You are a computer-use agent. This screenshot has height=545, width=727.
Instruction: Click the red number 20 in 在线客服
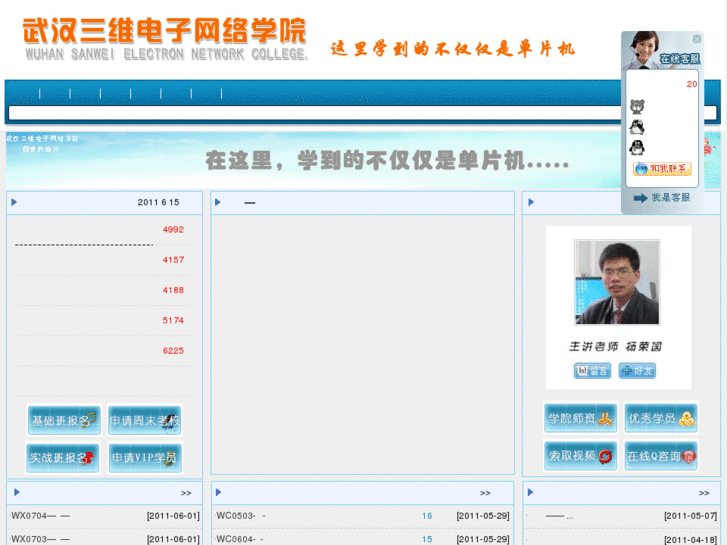pos(692,84)
